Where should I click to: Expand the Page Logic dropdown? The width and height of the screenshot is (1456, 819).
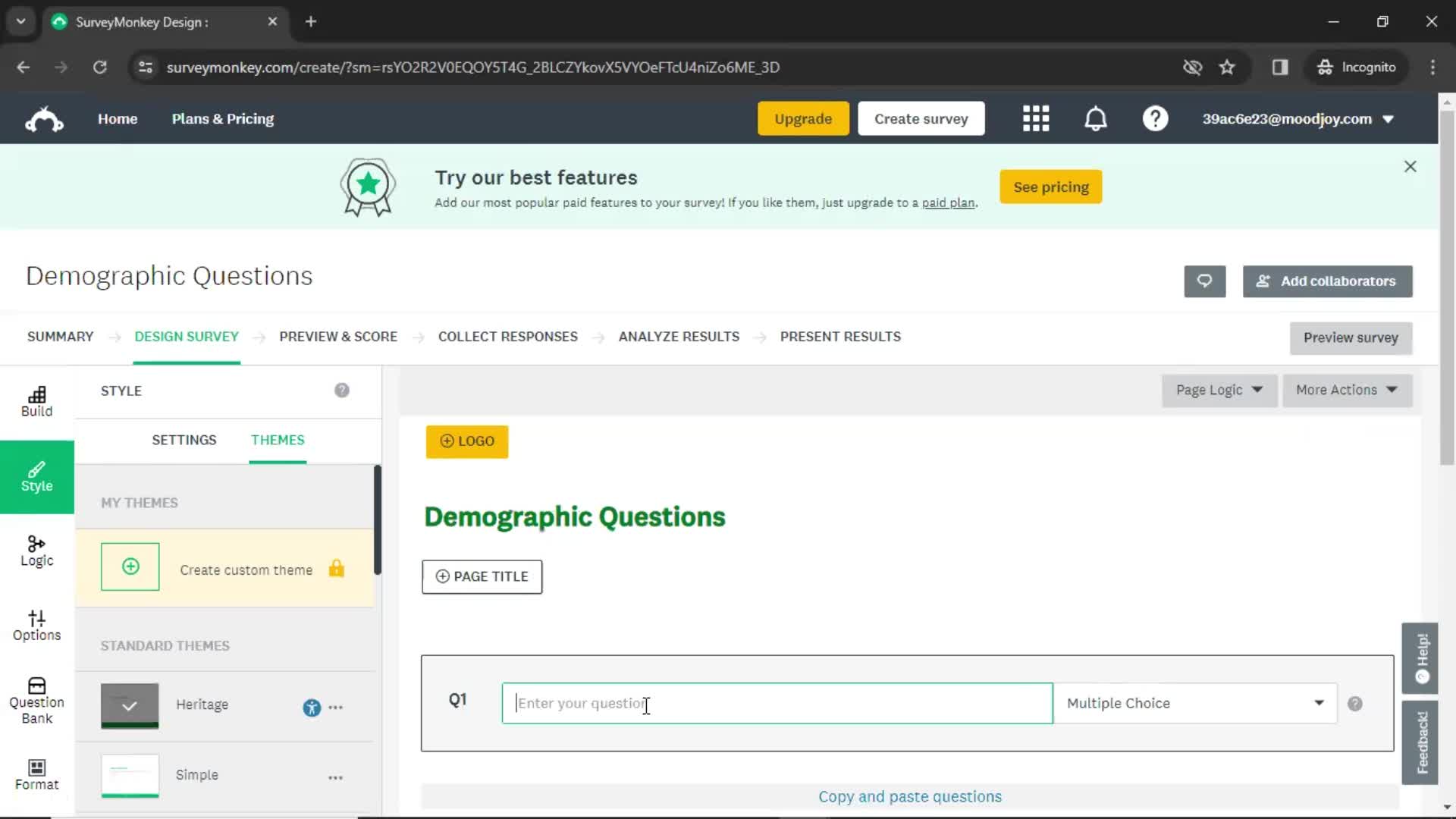pos(1218,389)
